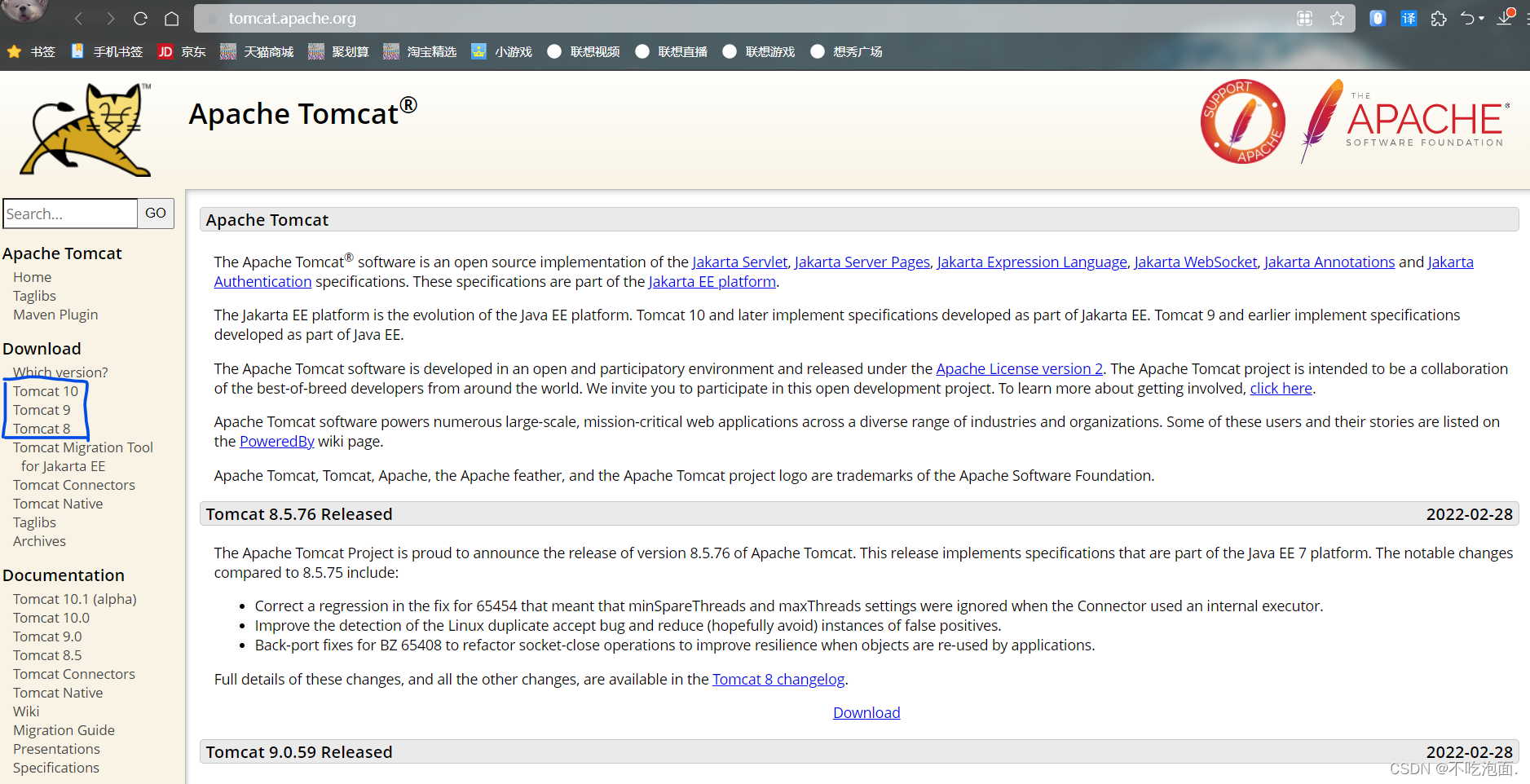Open the browser home icon

click(171, 18)
